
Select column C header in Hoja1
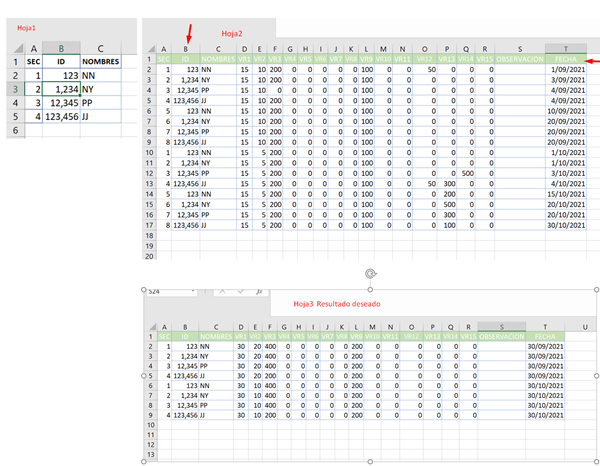pos(101,48)
